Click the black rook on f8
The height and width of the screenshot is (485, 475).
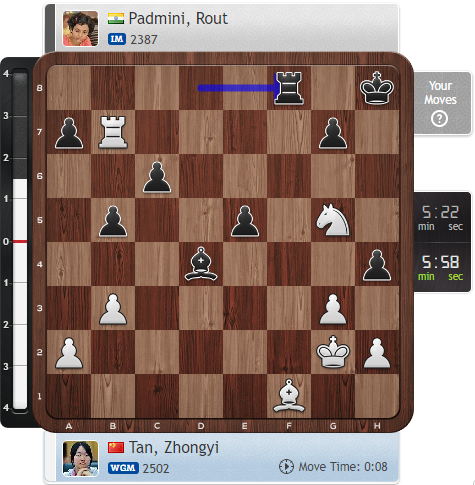pos(289,88)
